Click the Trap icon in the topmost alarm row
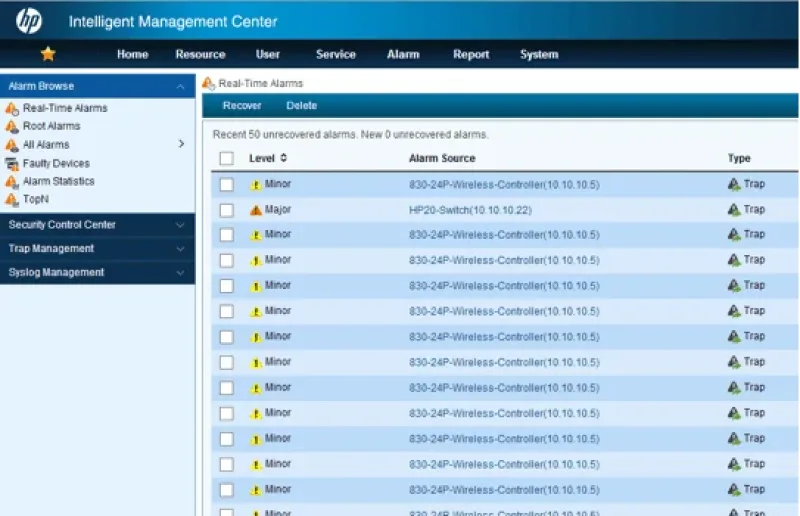The width and height of the screenshot is (800, 516). 734,184
